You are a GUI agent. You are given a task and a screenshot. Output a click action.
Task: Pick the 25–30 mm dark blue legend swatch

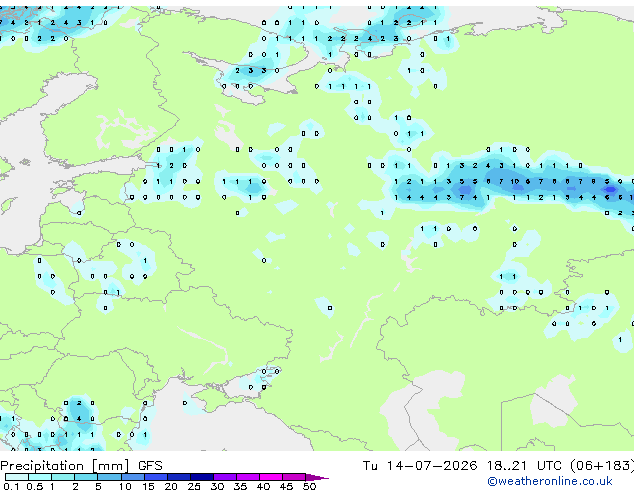pyautogui.click(x=202, y=477)
